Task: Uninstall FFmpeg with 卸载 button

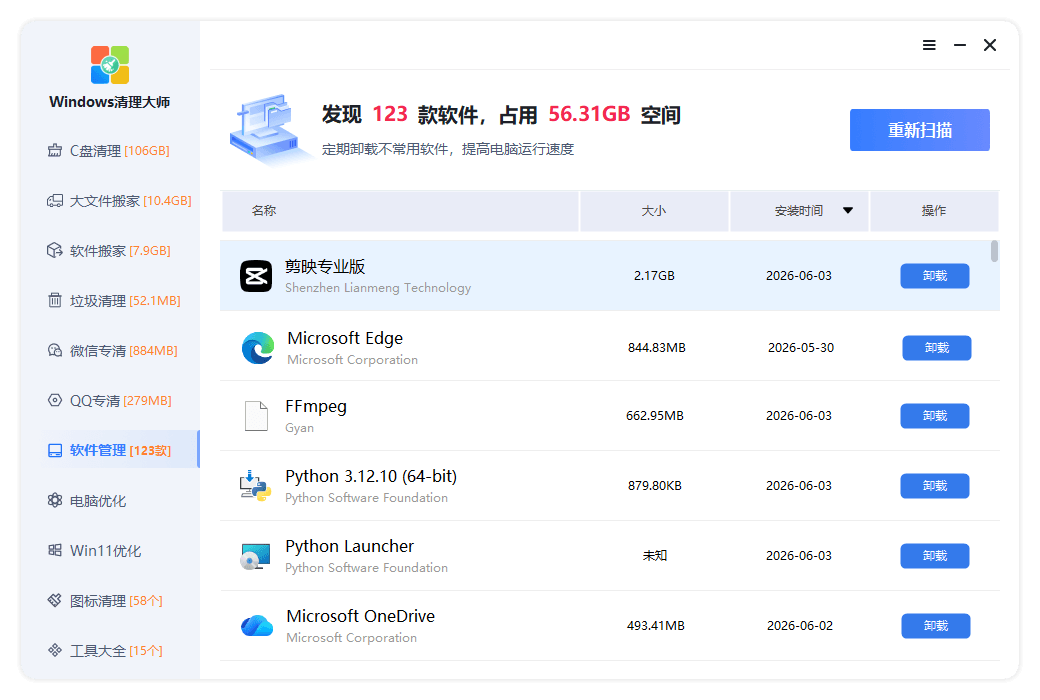Action: [935, 416]
